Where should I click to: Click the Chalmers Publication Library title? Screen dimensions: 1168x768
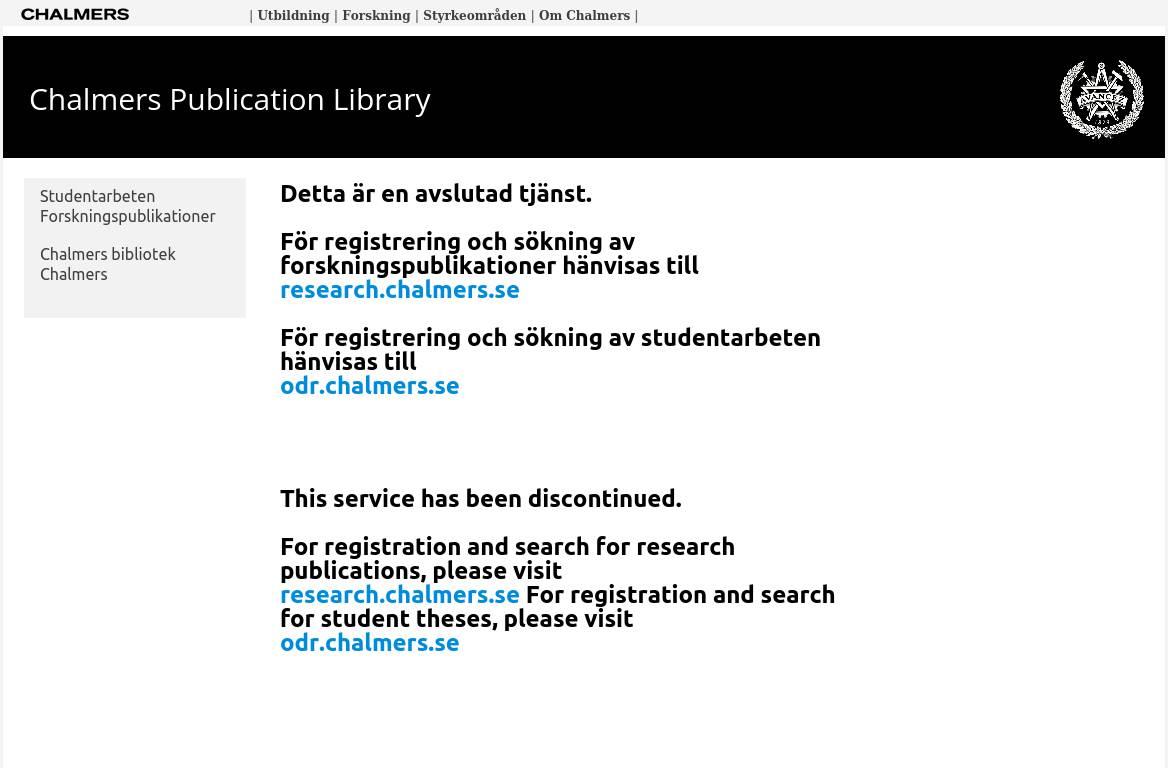pos(230,99)
